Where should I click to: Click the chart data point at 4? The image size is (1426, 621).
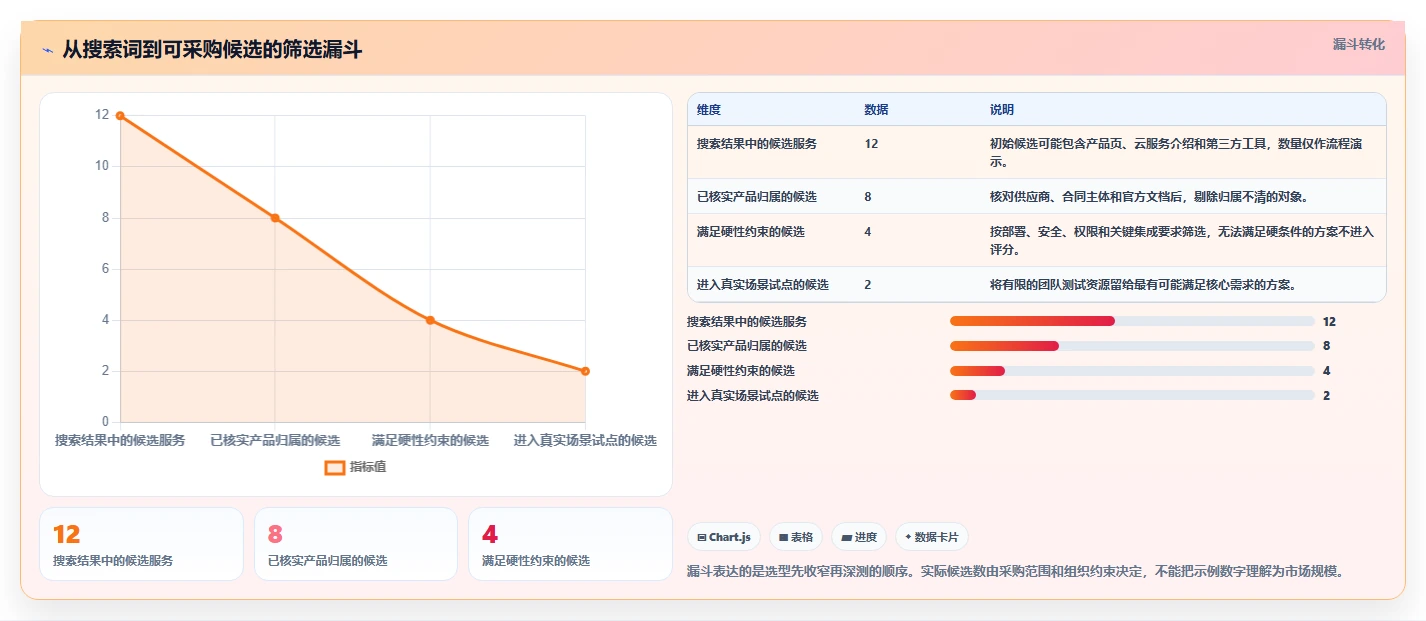(430, 320)
